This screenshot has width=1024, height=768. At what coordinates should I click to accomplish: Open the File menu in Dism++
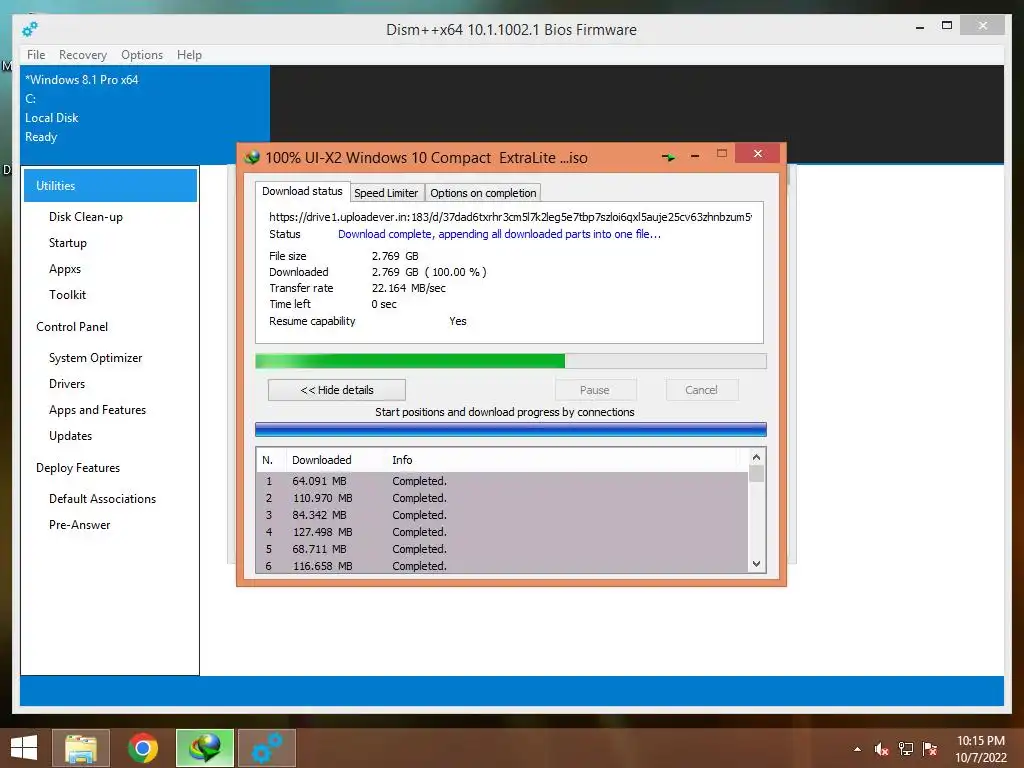[36, 55]
